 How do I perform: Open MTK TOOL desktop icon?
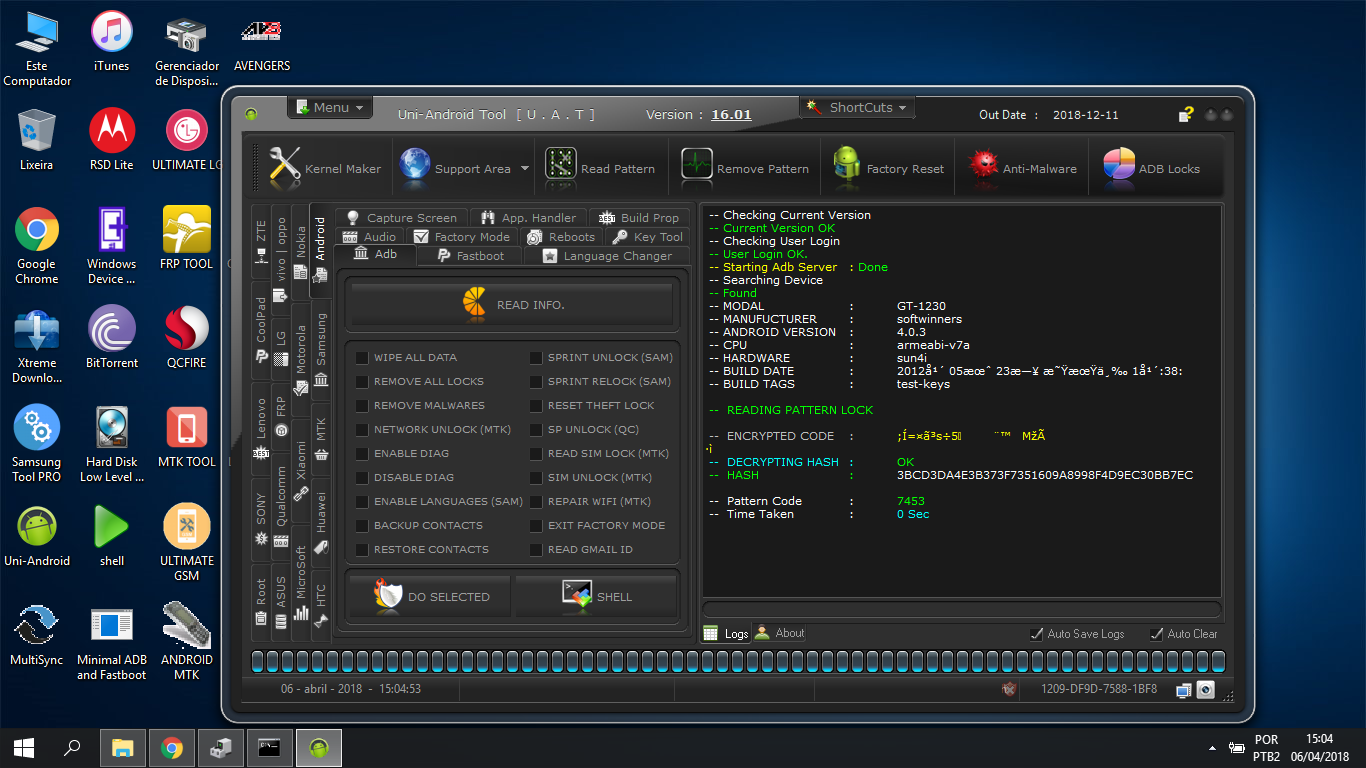click(187, 436)
